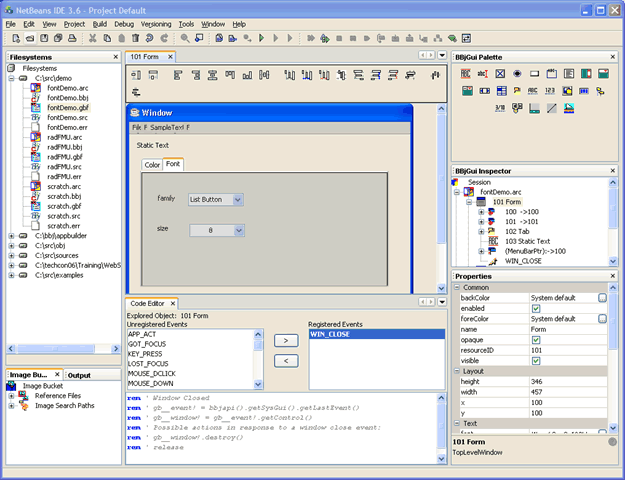This screenshot has height=480, width=625.
Task: Expand Reference Files in Image Bucket
Action: pyautogui.click(x=12, y=396)
